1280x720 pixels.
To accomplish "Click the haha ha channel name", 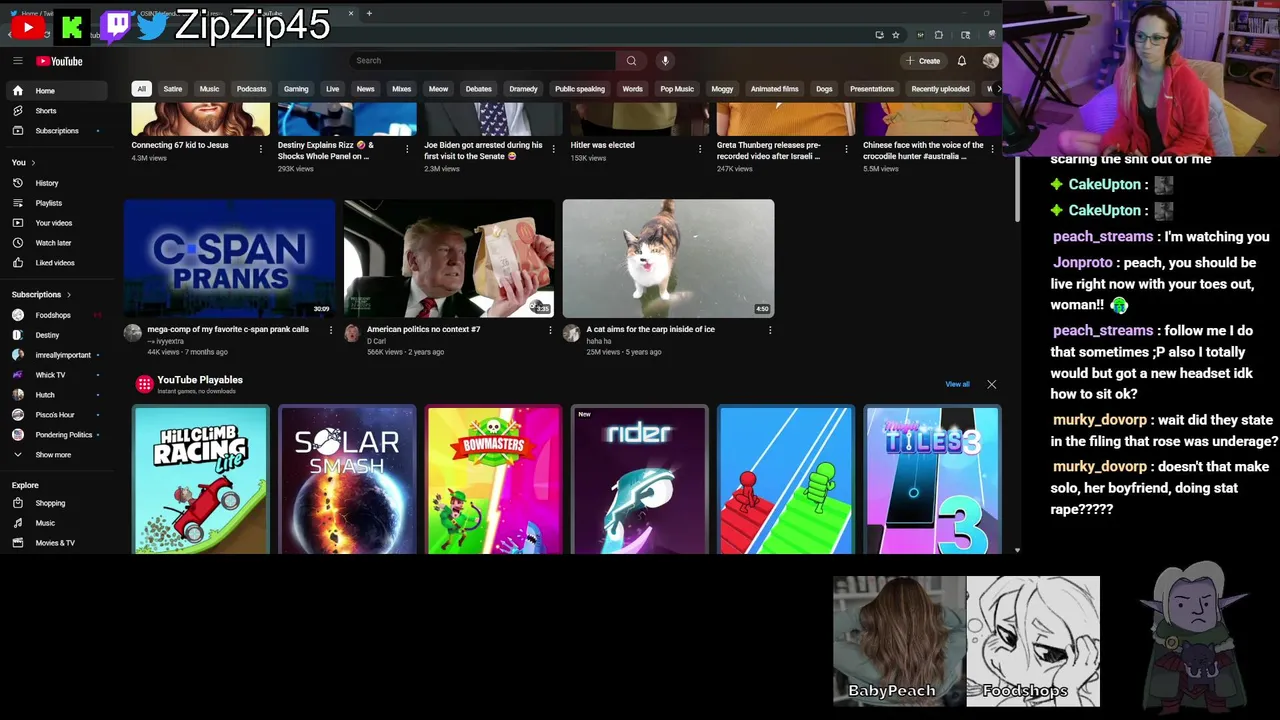I will click(x=598, y=341).
